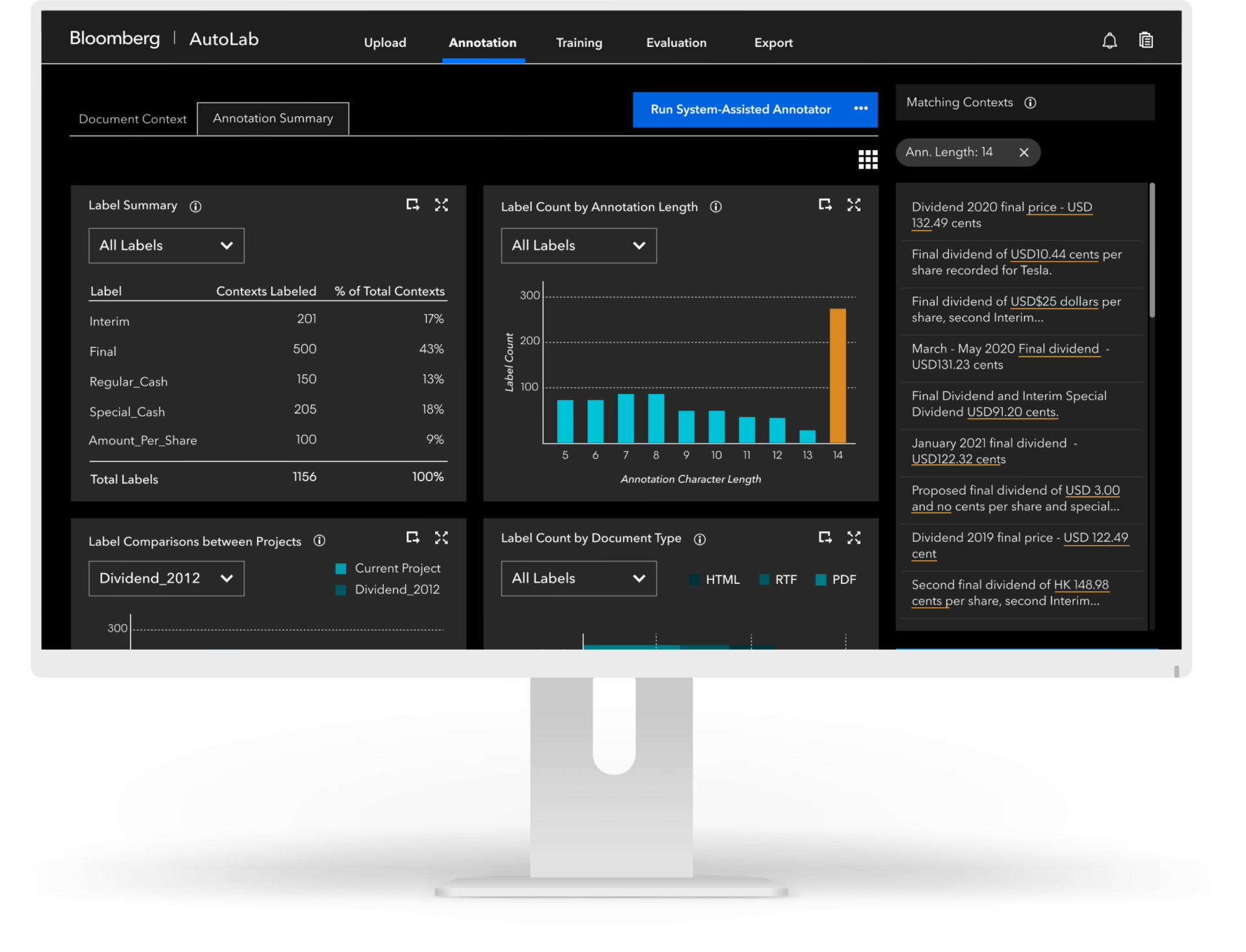This screenshot has height=952, width=1246.
Task: Open context 'Final Dividend and Interim Special Dividend'
Action: coord(1022,404)
